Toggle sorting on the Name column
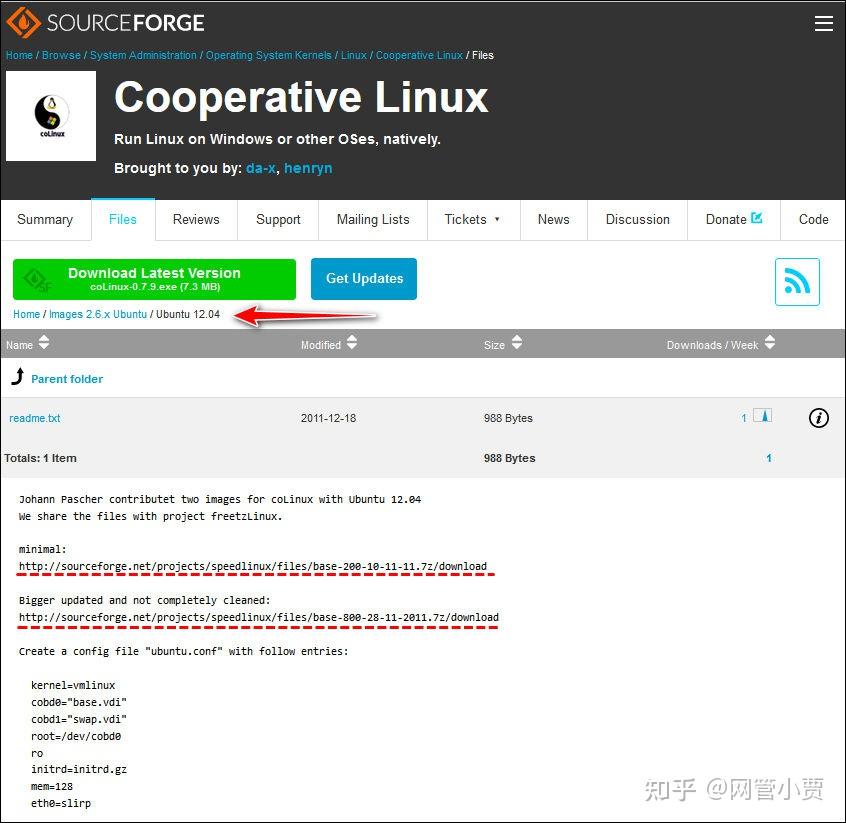Screen dimensions: 846x823 point(44,343)
